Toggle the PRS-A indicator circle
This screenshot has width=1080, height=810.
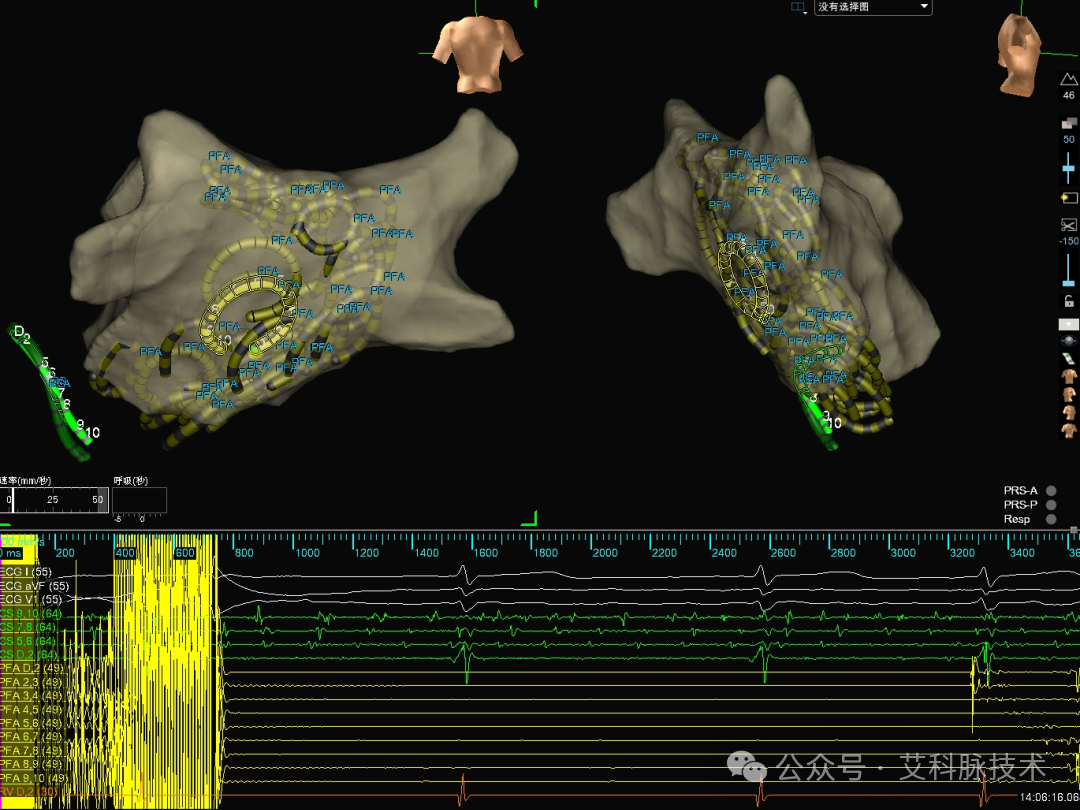click(x=1051, y=490)
